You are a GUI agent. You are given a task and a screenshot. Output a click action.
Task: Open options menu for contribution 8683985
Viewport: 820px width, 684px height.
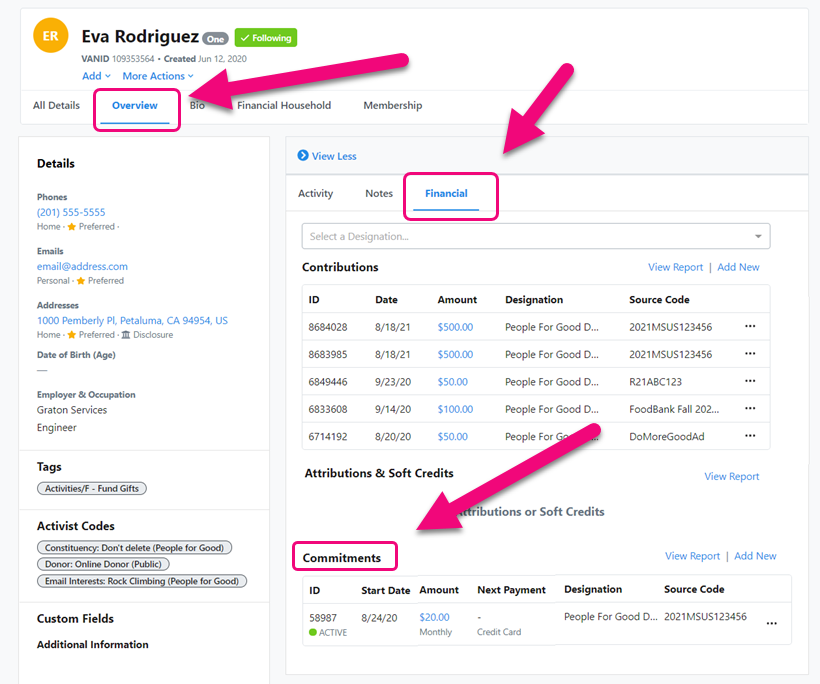click(750, 354)
